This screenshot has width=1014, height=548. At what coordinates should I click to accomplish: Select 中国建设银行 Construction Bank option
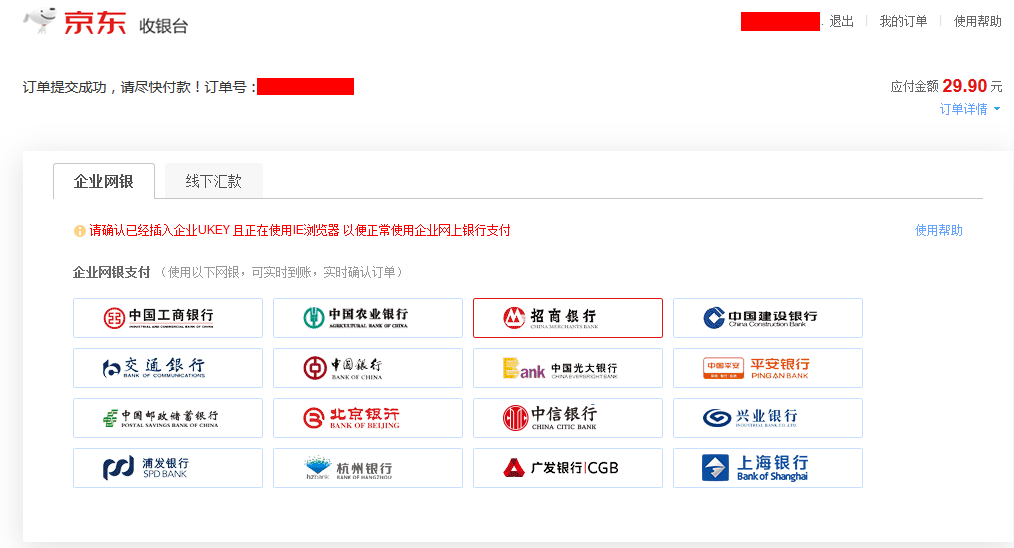[768, 318]
